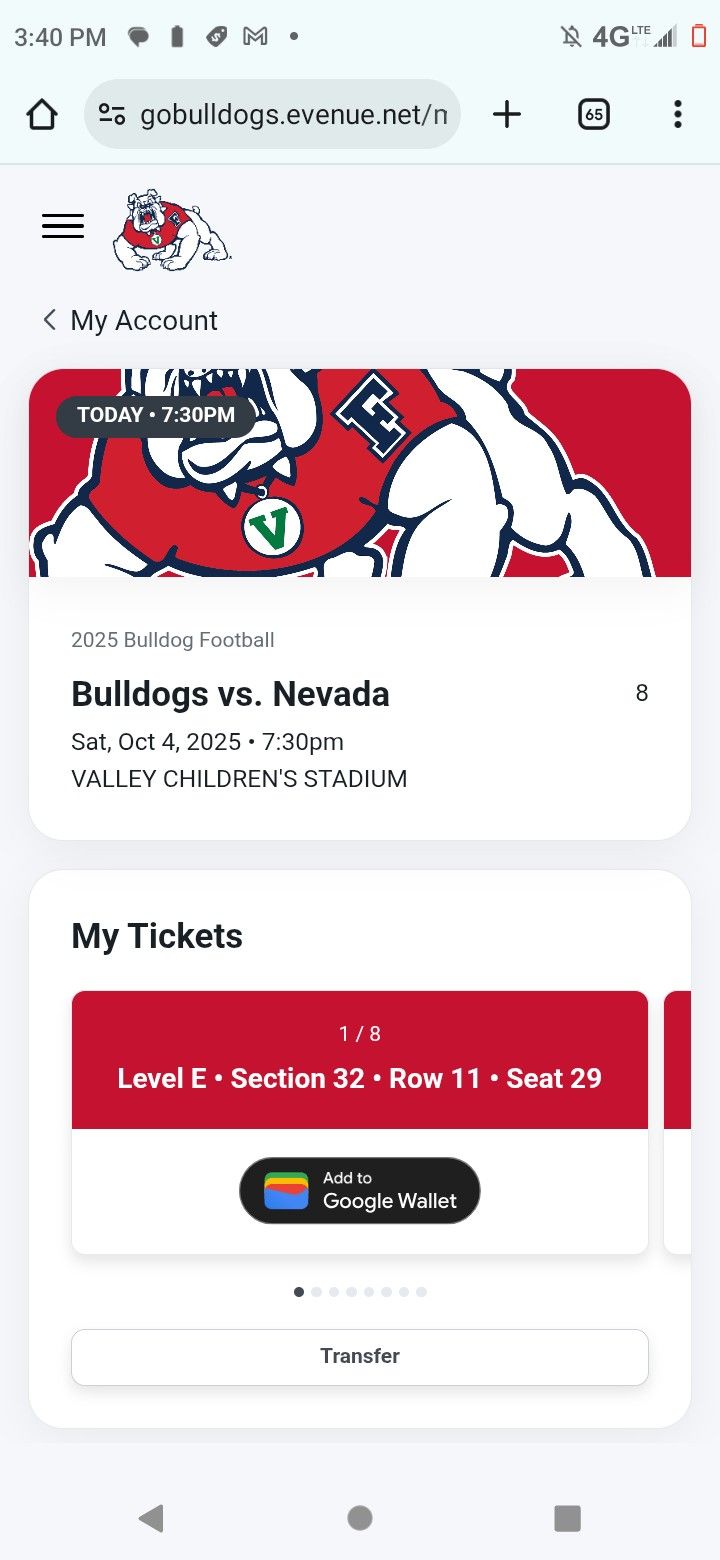Image resolution: width=720 pixels, height=1560 pixels.
Task: Open the hamburger navigation menu
Action: 63,226
